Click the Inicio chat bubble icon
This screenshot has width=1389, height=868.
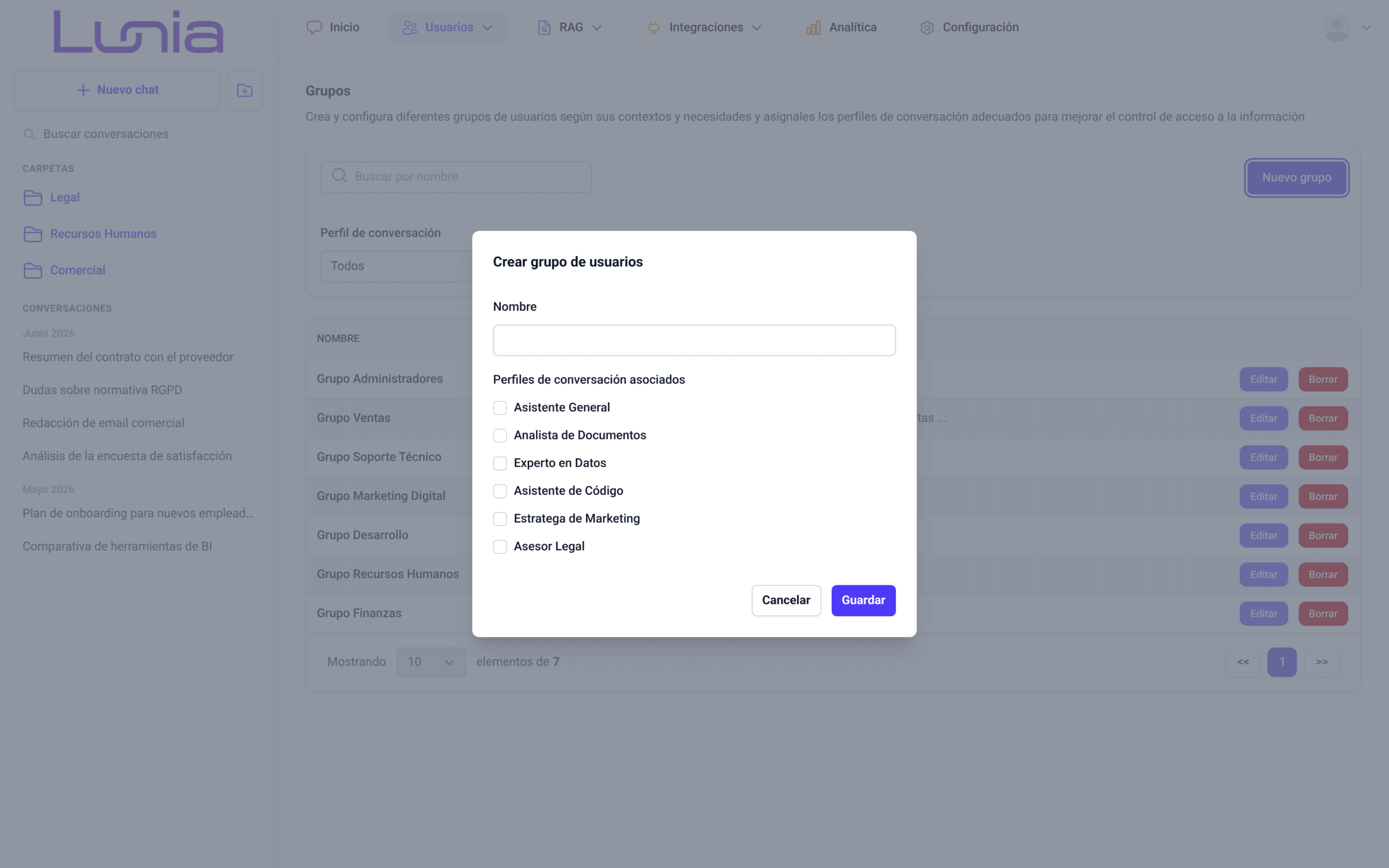[314, 28]
